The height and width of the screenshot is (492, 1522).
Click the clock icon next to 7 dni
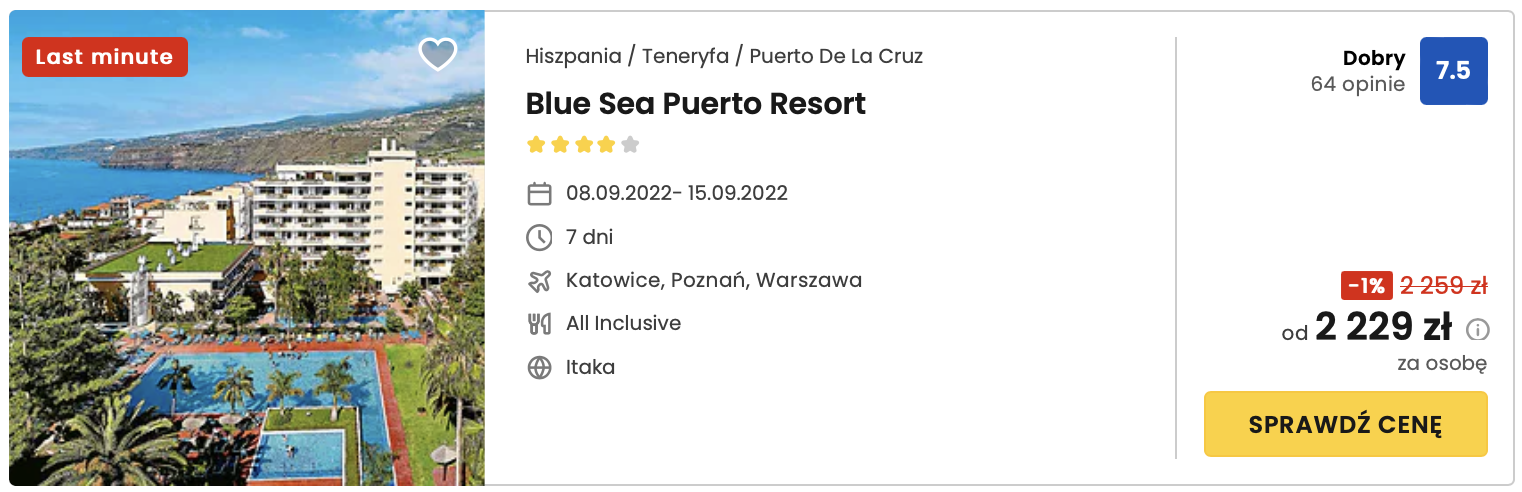click(539, 237)
